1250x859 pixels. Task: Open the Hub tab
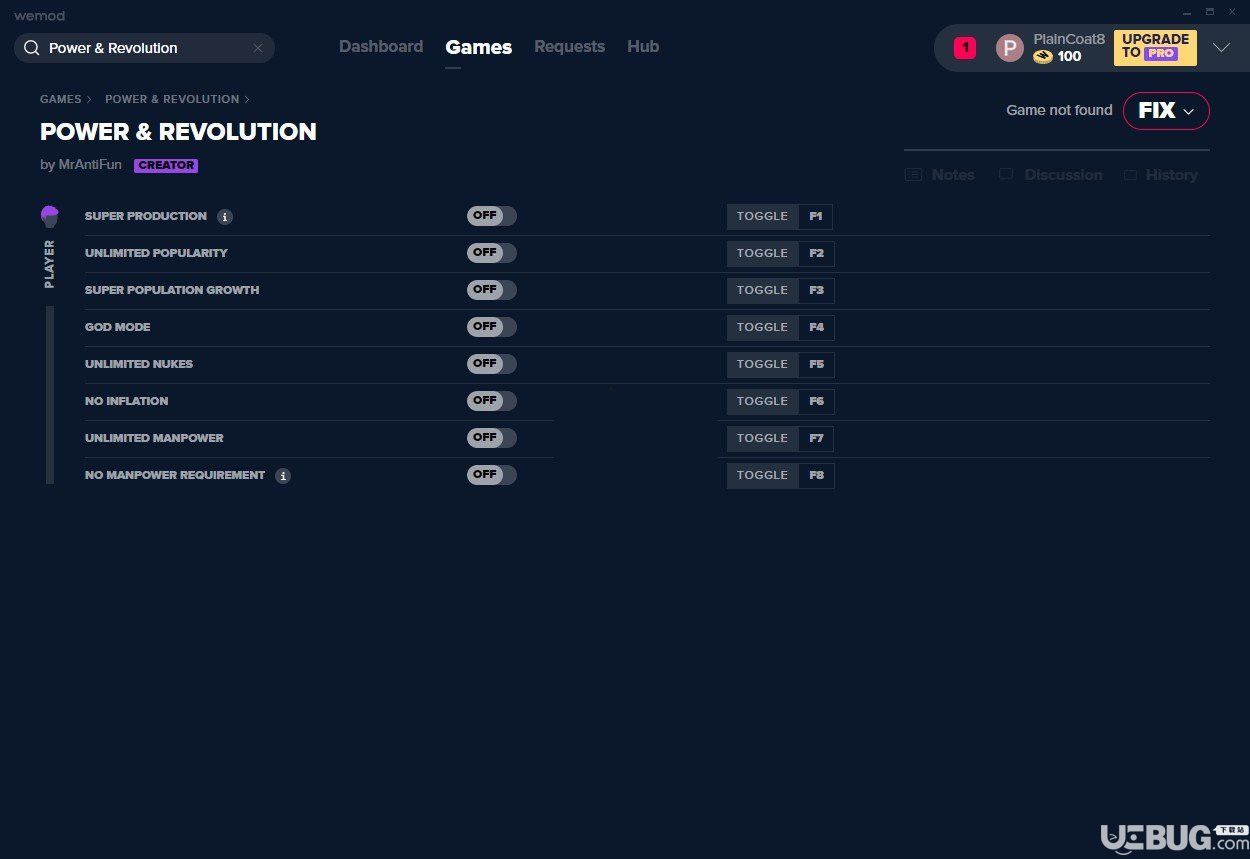[x=643, y=47]
